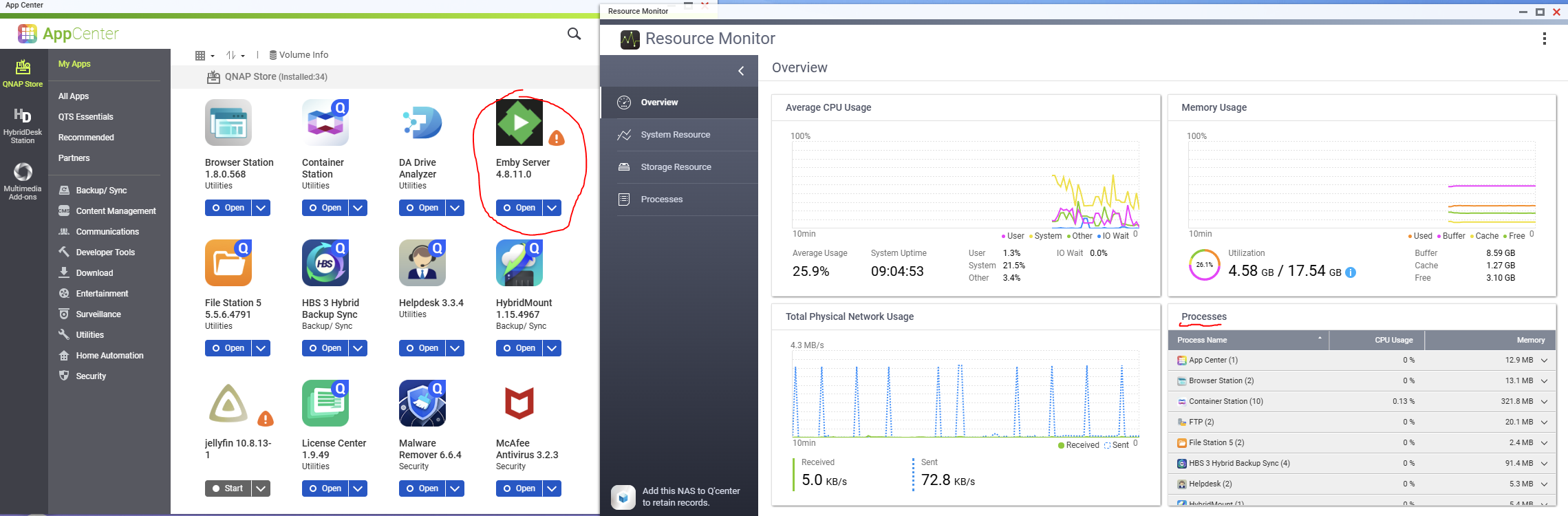The height and width of the screenshot is (516, 1568).
Task: Sort processes by Memory column
Action: pos(1490,340)
